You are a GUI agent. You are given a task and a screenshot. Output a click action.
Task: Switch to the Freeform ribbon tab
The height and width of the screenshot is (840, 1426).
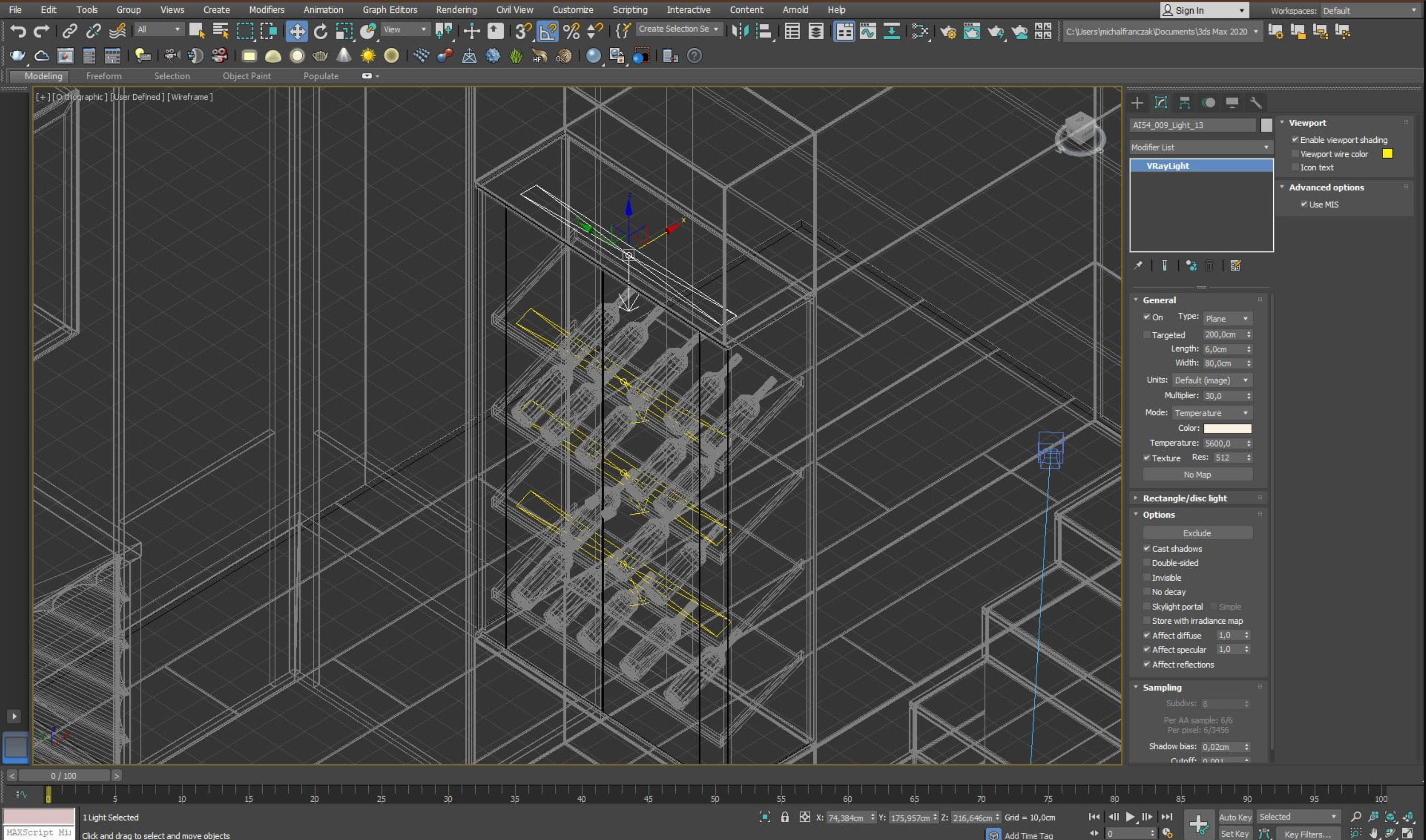point(104,76)
